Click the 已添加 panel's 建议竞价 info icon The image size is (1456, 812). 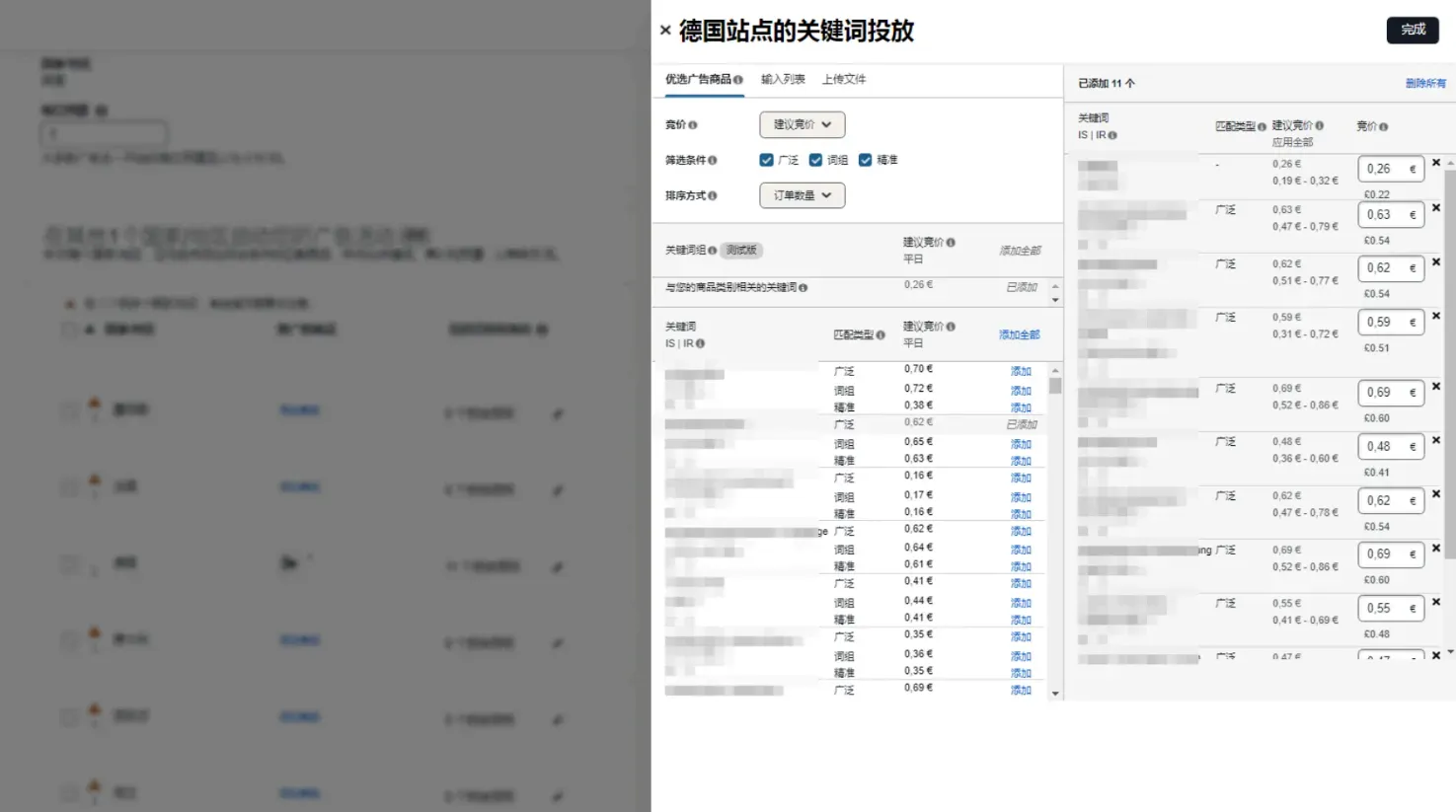[1320, 125]
